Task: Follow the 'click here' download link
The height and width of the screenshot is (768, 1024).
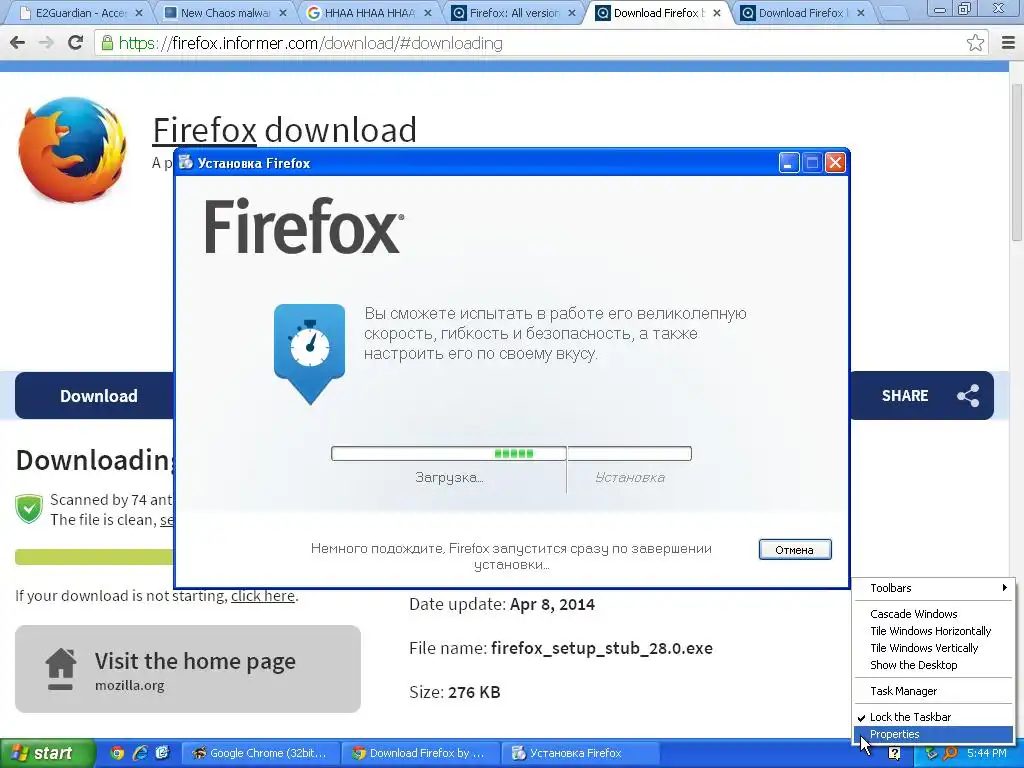Action: point(263,596)
